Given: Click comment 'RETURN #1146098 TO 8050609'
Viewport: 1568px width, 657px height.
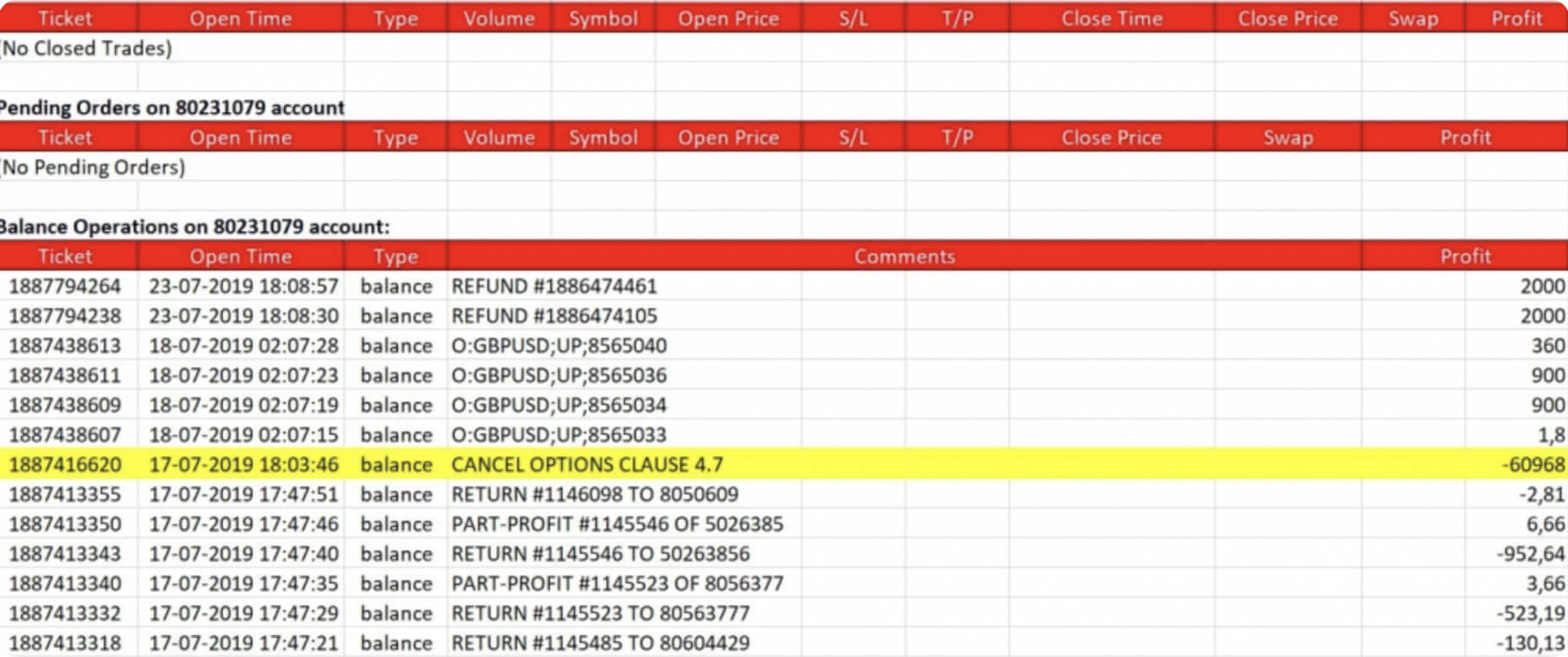Looking at the screenshot, I should click(x=595, y=494).
